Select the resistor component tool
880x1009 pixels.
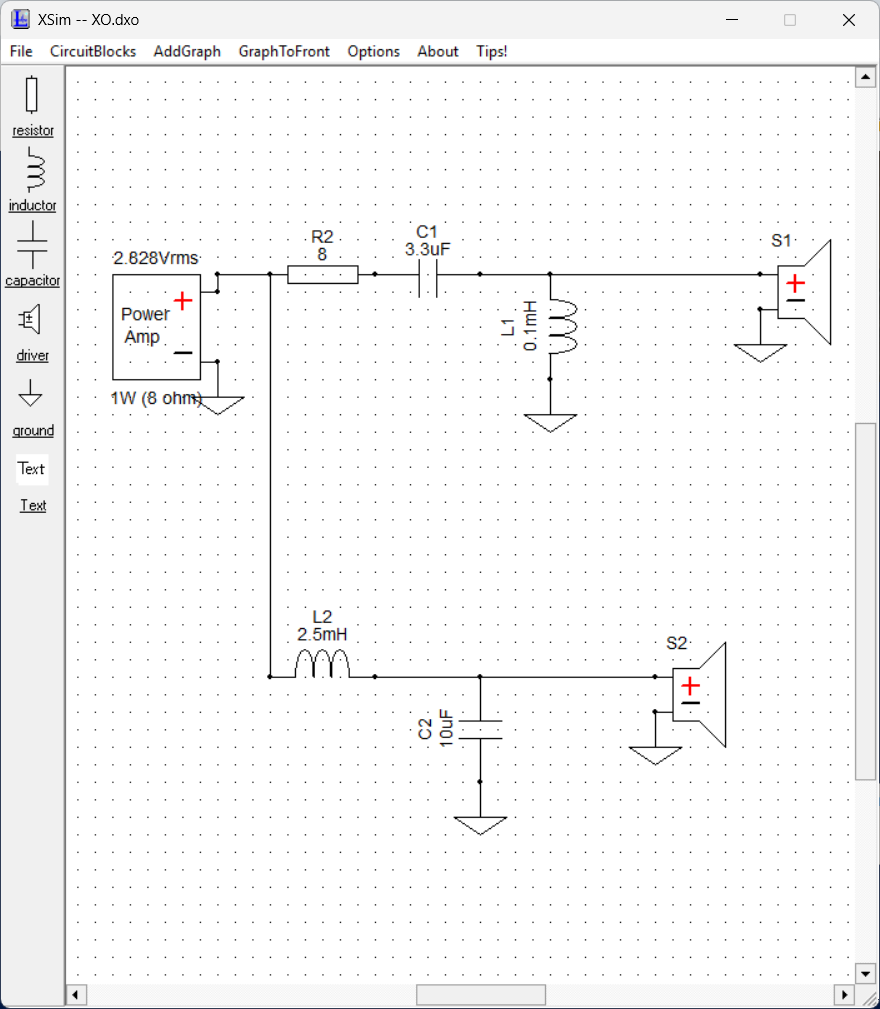click(x=32, y=96)
